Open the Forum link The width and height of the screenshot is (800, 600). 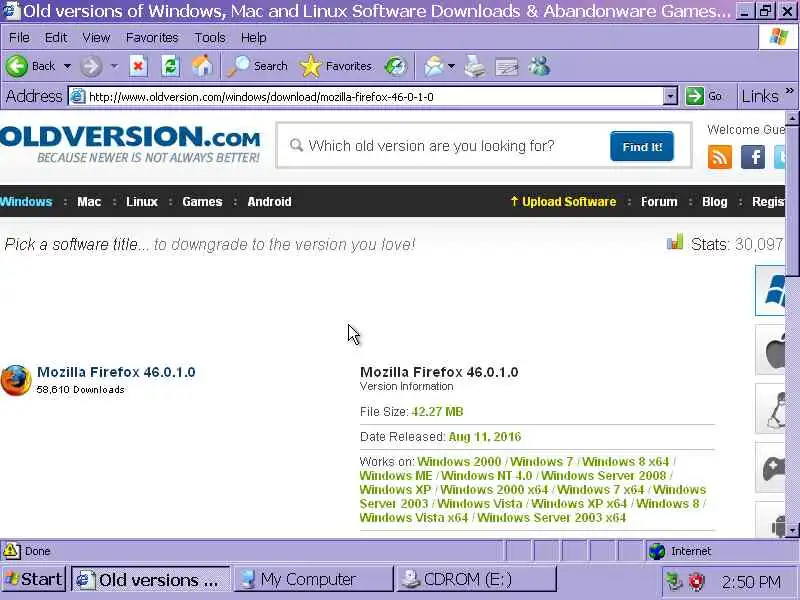click(659, 202)
